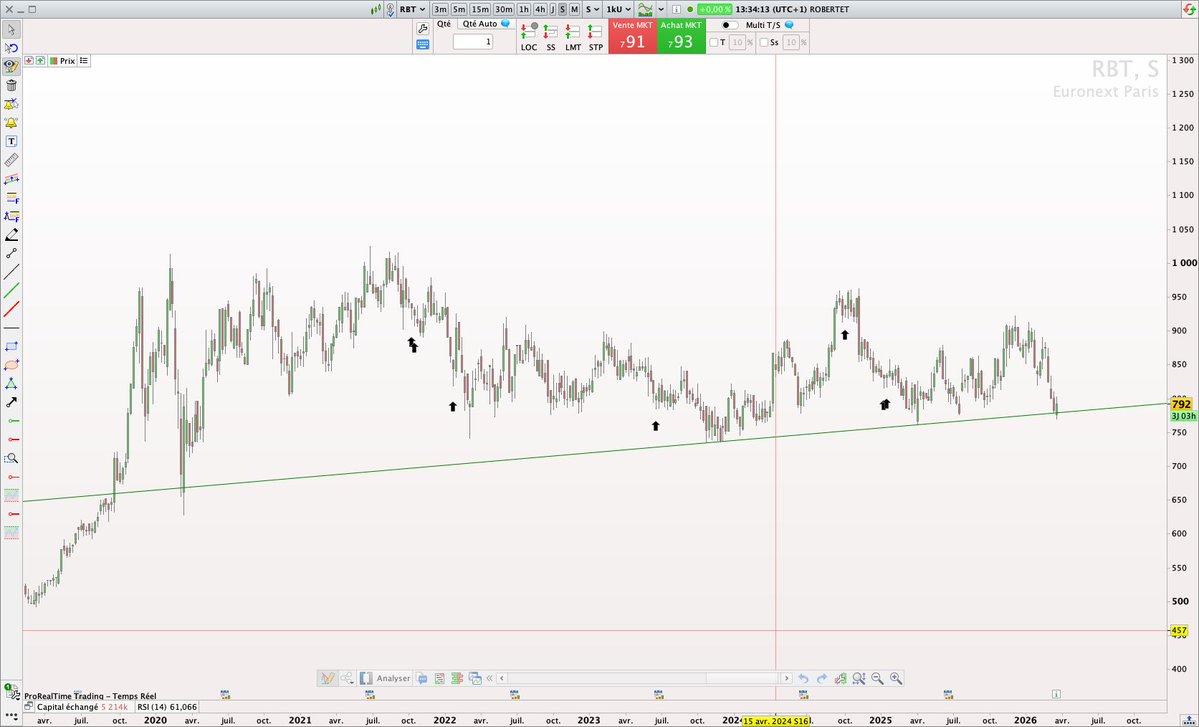1199x727 pixels.
Task: Click the quantity input field
Action: [473, 41]
